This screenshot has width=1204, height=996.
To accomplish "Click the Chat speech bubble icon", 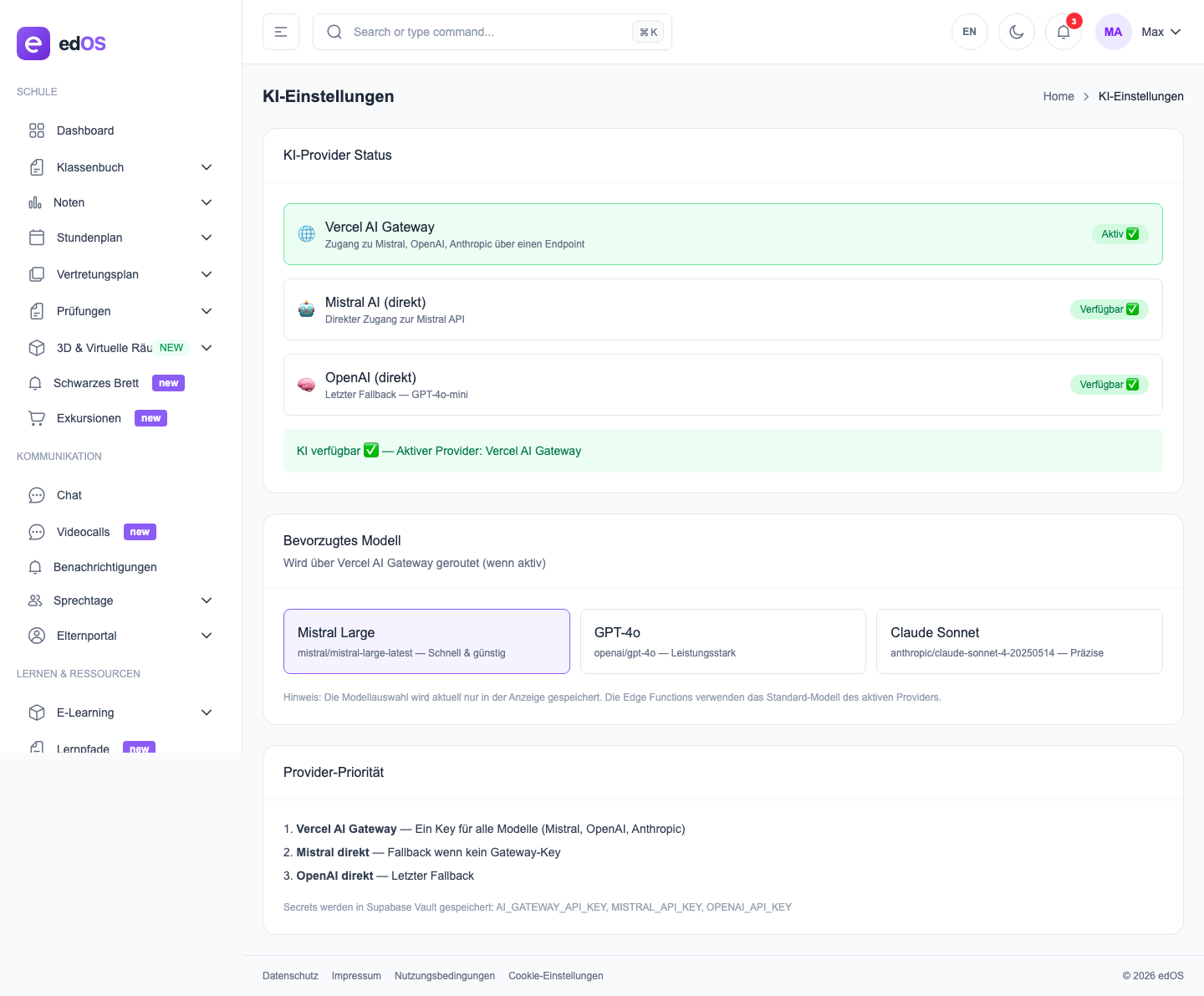I will click(x=37, y=495).
